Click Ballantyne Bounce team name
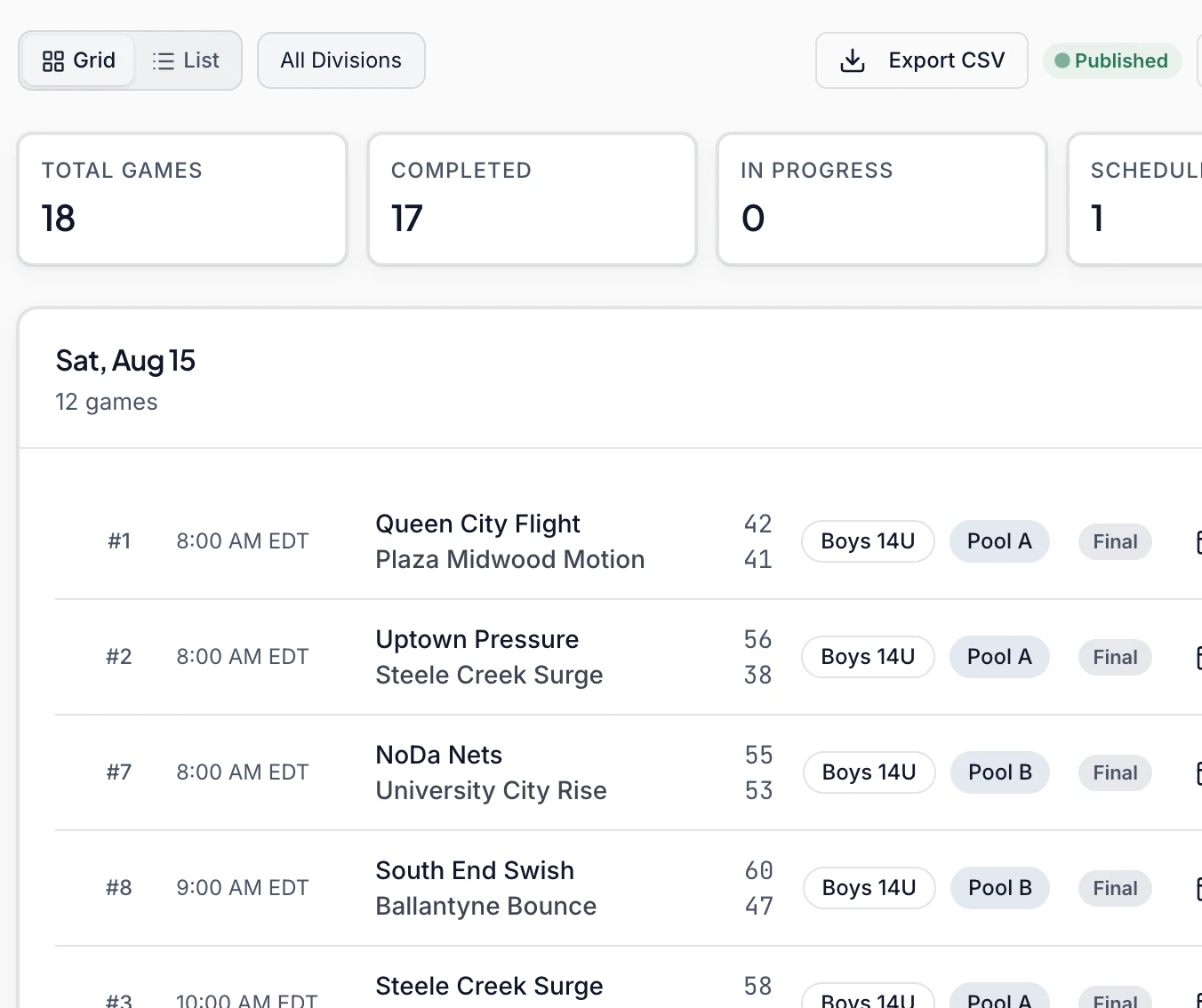The height and width of the screenshot is (1008, 1202). coord(485,906)
